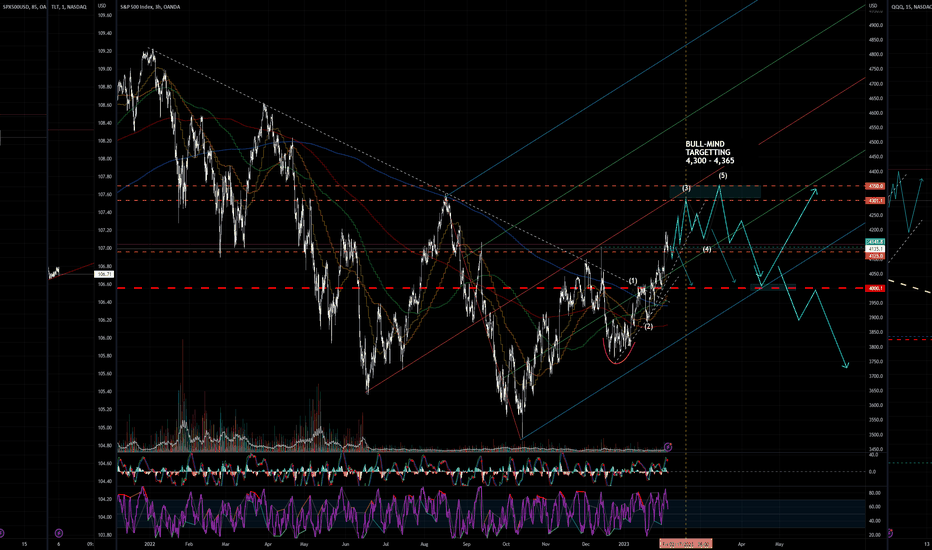Screen dimensions: 932x550
Task: Click the green last-price label on the S&P axis
Action: tap(876, 242)
